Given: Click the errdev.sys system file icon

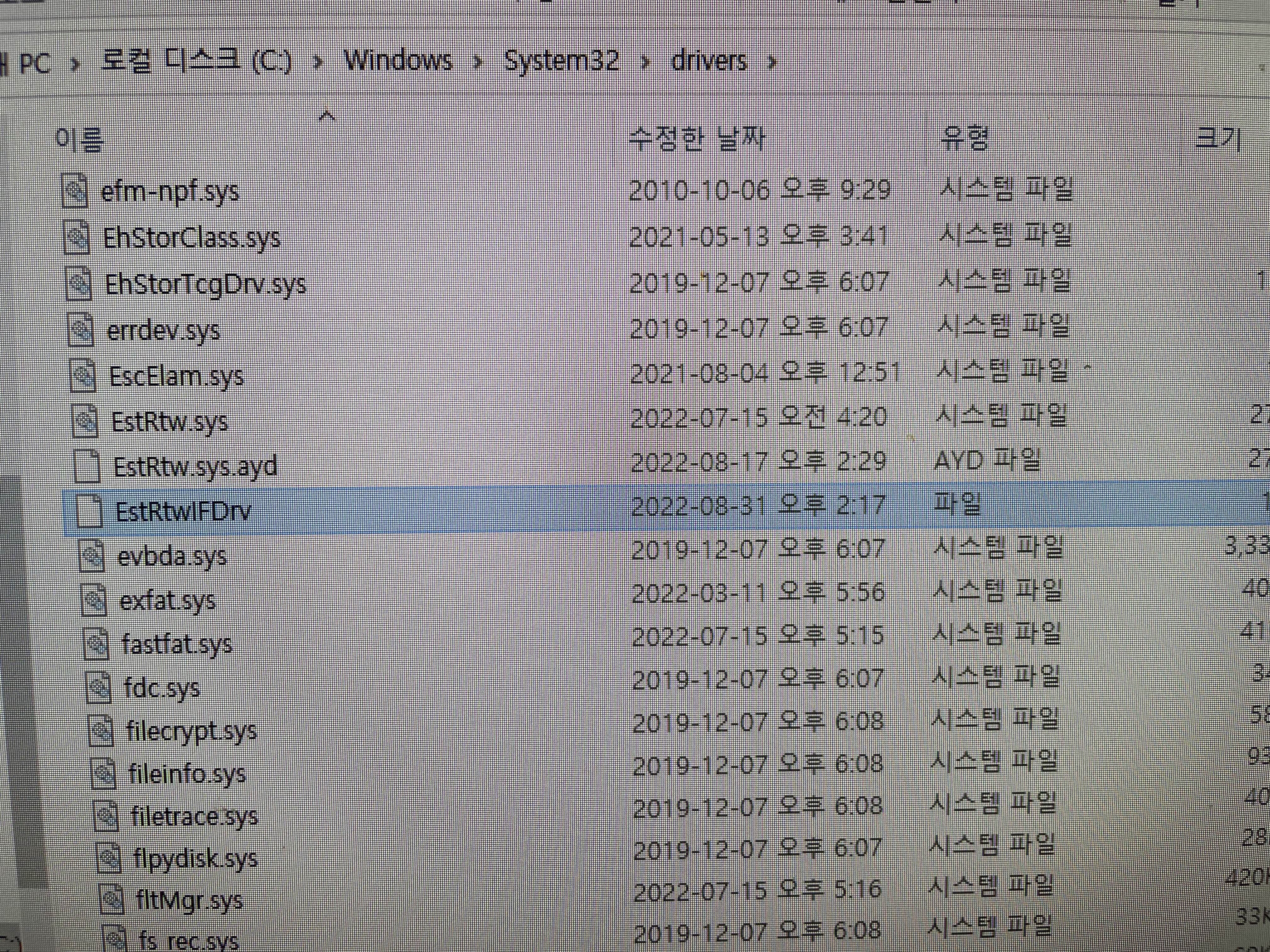Looking at the screenshot, I should 81,331.
